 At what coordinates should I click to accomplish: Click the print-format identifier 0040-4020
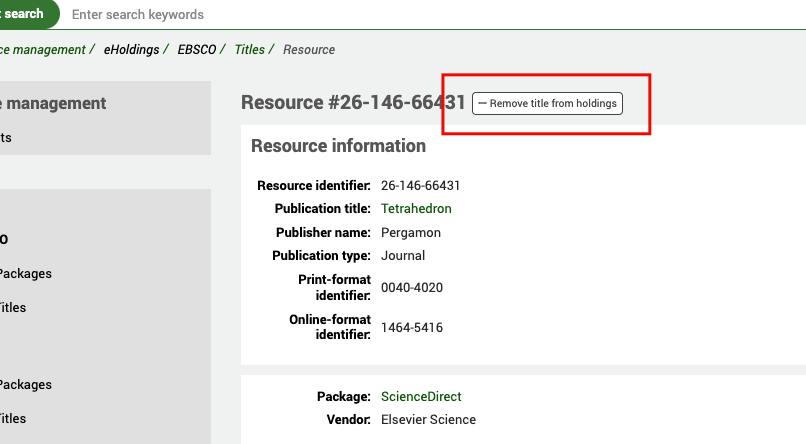coord(411,287)
